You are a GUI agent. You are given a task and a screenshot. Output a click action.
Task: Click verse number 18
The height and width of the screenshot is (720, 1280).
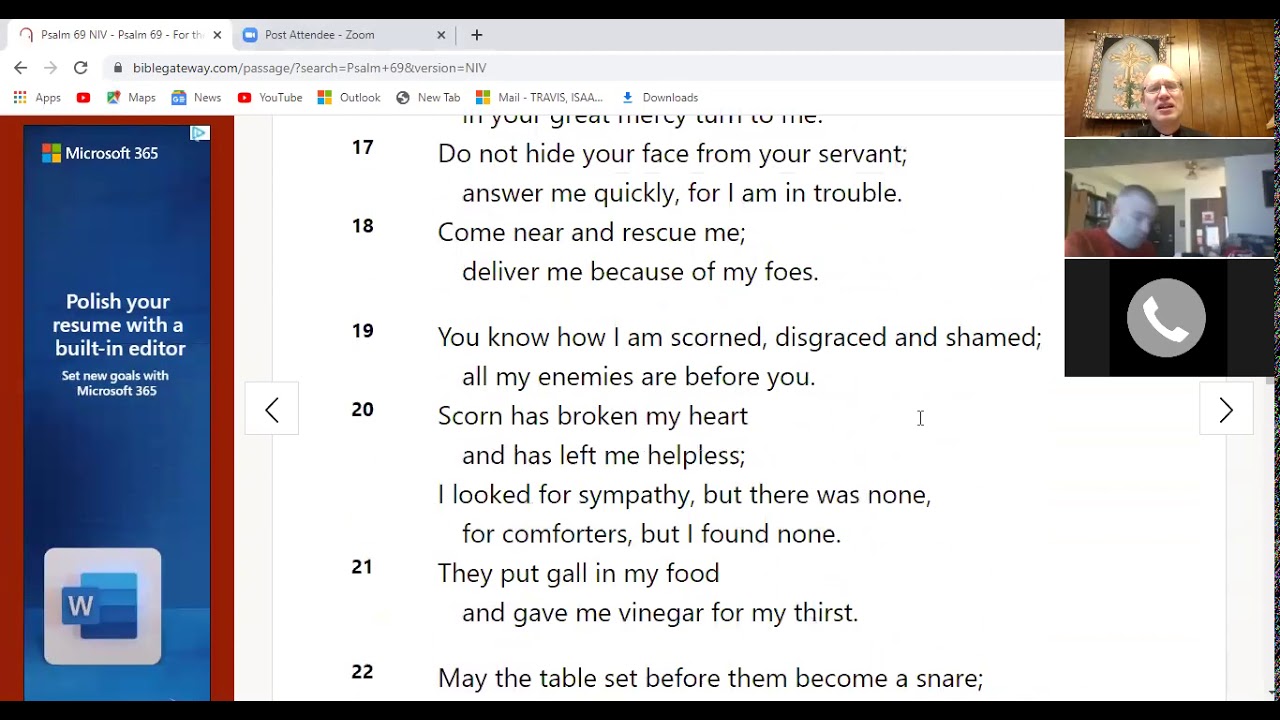click(362, 226)
